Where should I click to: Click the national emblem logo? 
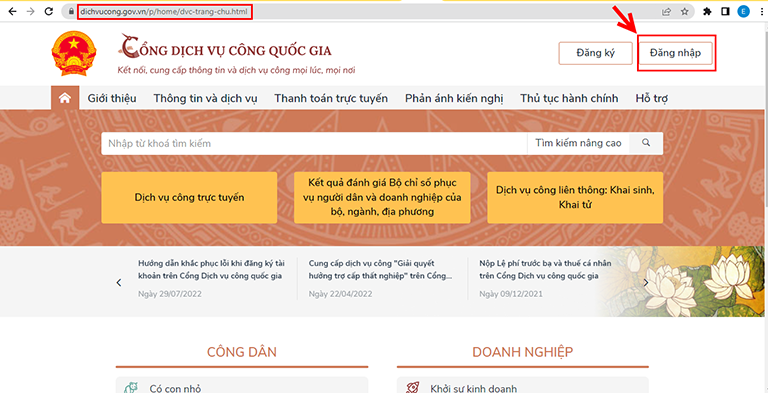pyautogui.click(x=74, y=53)
